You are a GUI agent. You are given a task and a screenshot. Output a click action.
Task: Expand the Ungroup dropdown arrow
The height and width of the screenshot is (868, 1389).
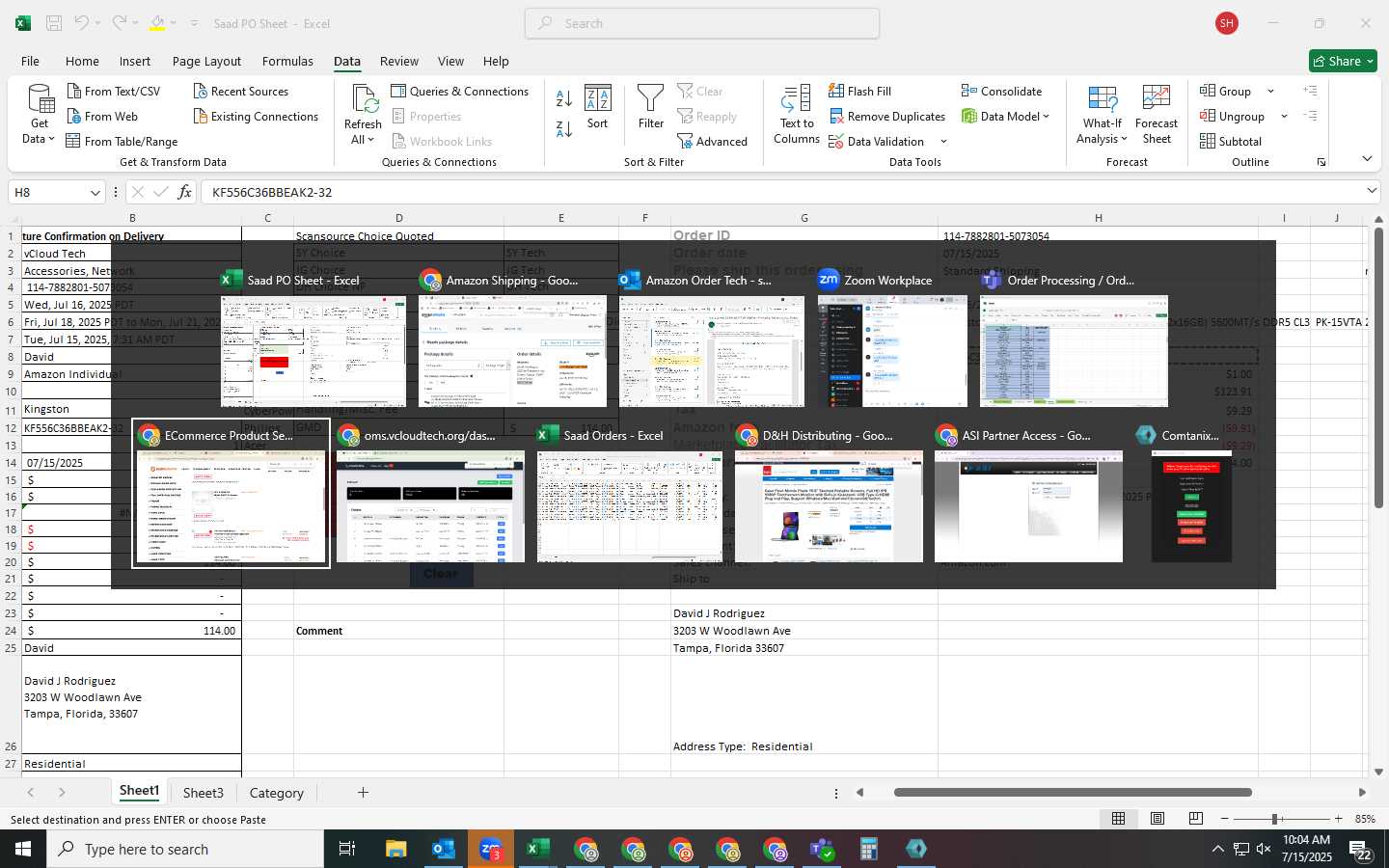pyautogui.click(x=1284, y=117)
